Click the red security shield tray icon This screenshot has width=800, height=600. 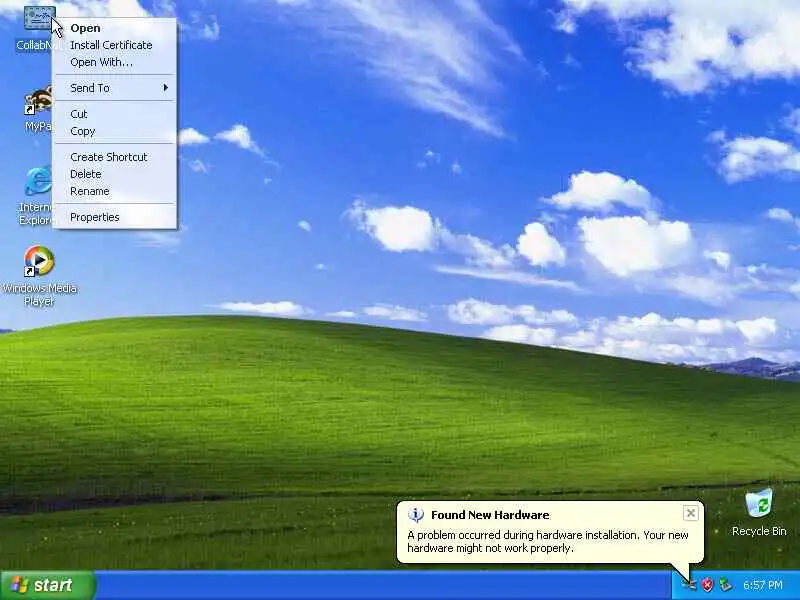pos(707,585)
